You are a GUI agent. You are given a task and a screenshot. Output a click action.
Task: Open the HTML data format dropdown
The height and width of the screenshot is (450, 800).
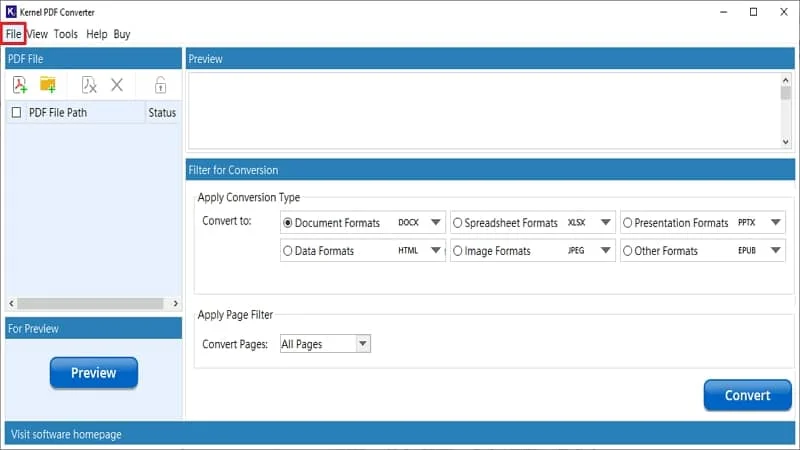tap(435, 250)
